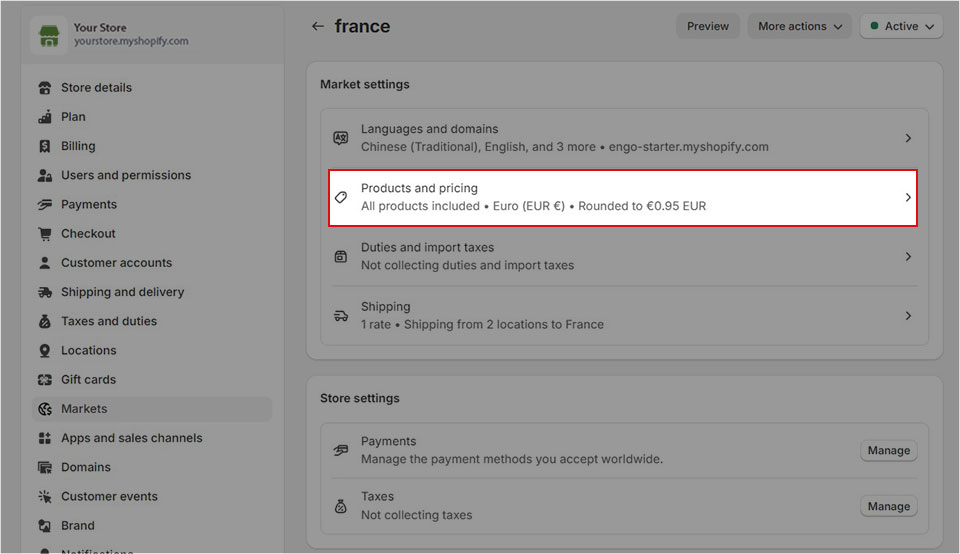Click the Store details house icon
Image resolution: width=960 pixels, height=554 pixels.
(45, 88)
